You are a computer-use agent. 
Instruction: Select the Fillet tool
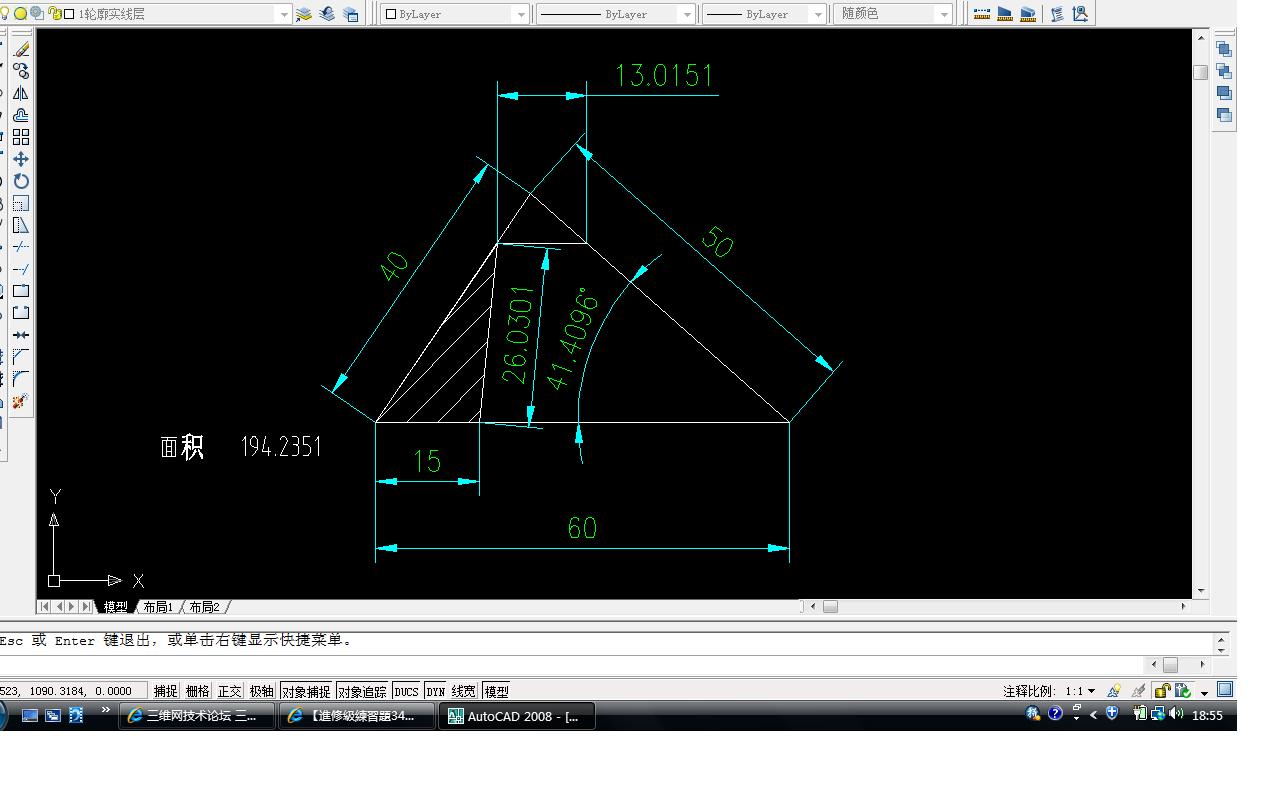pyautogui.click(x=21, y=379)
